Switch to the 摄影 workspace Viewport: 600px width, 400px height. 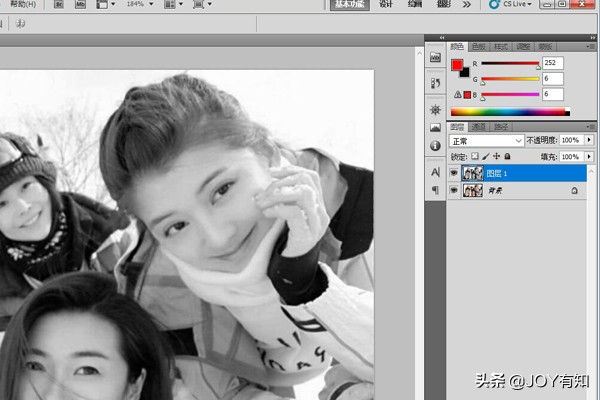tap(444, 4)
